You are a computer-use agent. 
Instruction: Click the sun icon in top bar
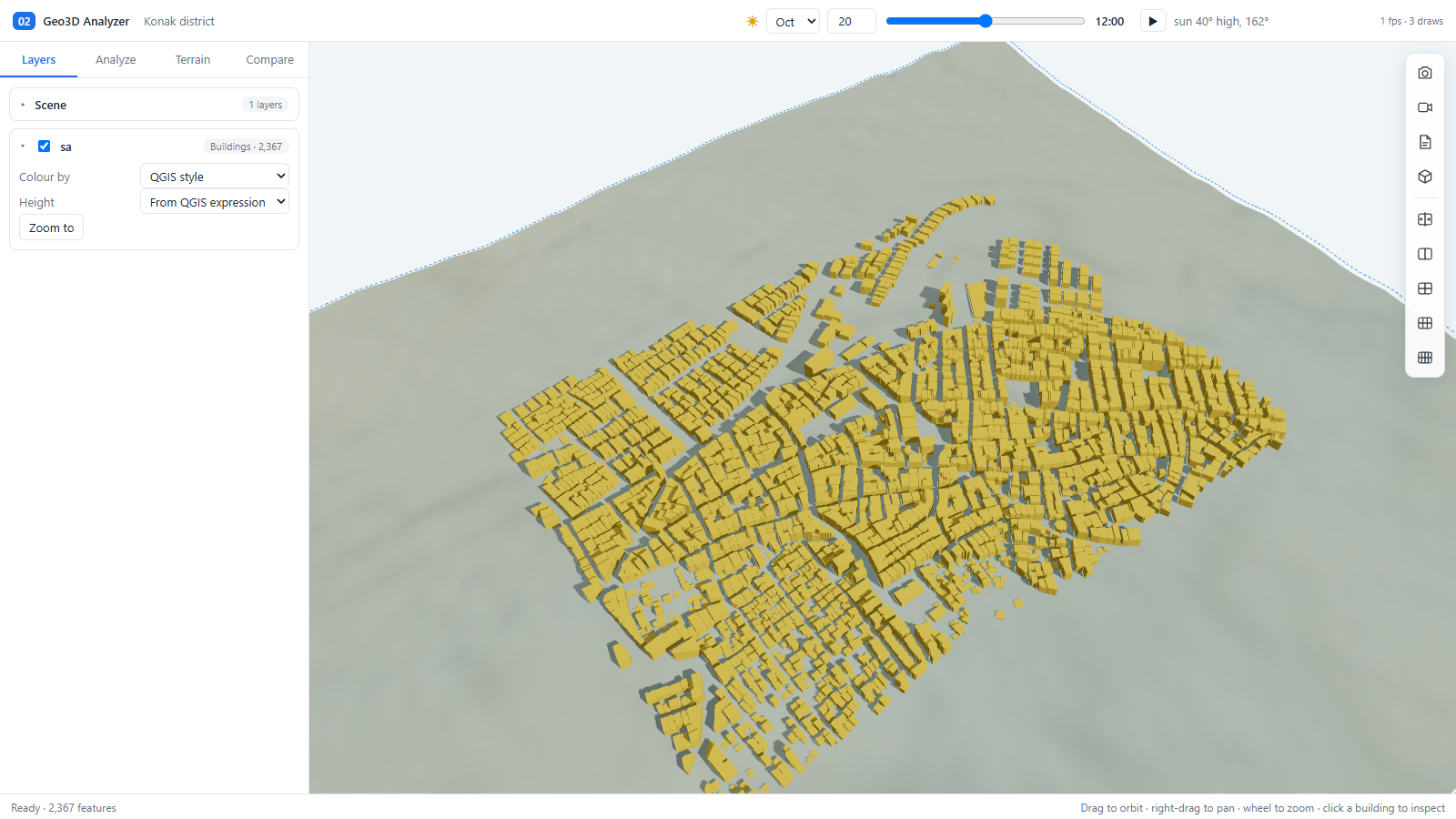coord(753,21)
